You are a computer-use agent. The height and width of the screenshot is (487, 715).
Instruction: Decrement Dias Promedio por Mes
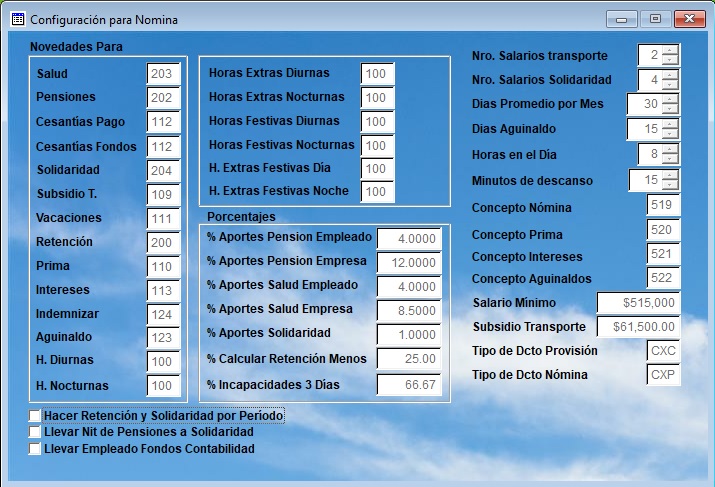(670, 109)
